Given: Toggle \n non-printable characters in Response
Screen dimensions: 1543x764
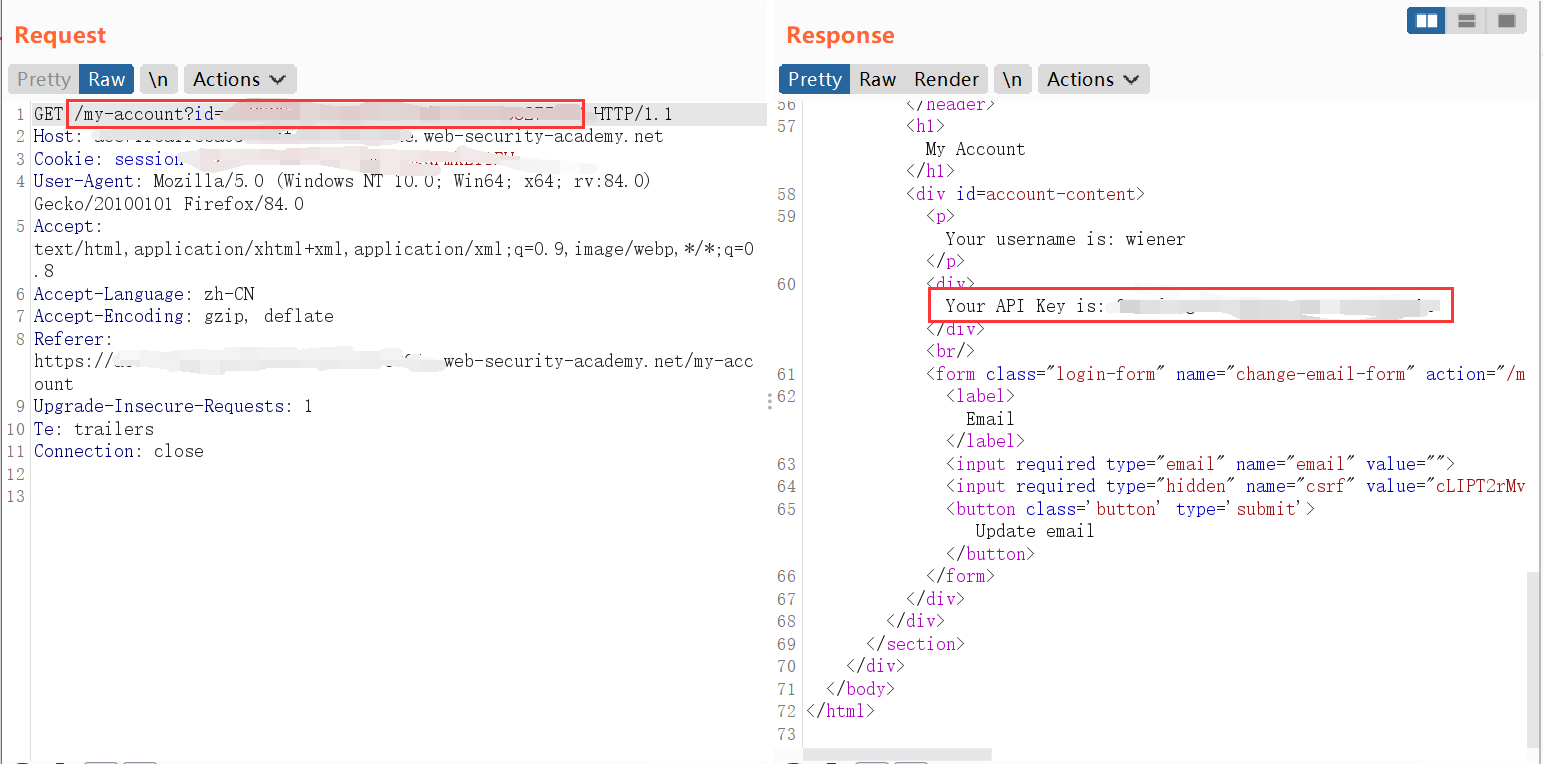Looking at the screenshot, I should coord(1012,79).
